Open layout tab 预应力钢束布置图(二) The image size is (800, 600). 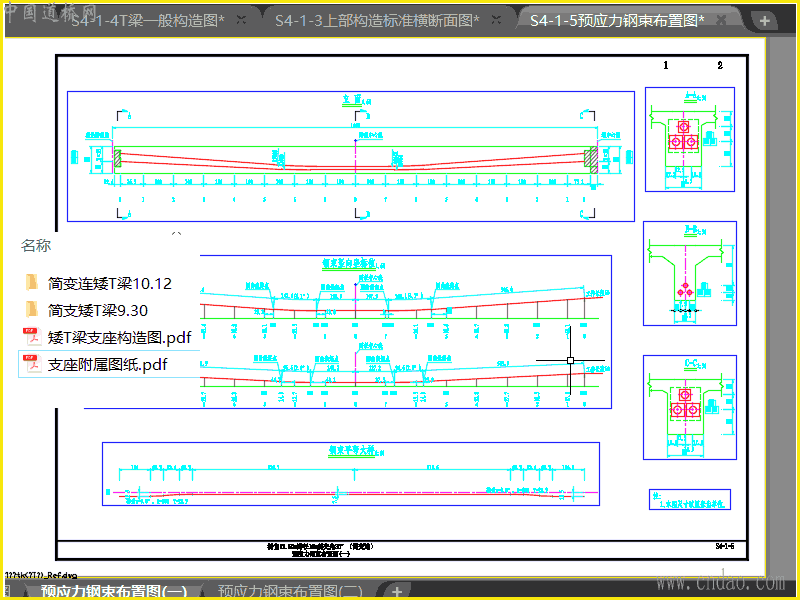click(x=290, y=591)
